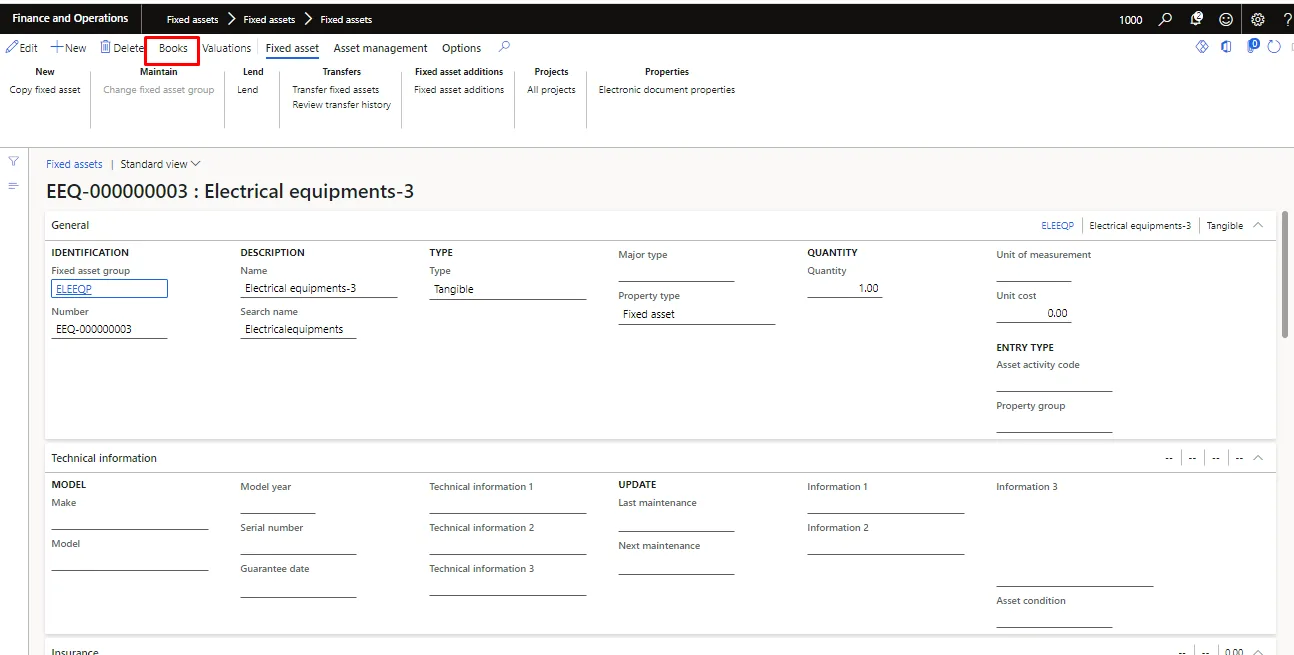Click the Lend button

[248, 90]
